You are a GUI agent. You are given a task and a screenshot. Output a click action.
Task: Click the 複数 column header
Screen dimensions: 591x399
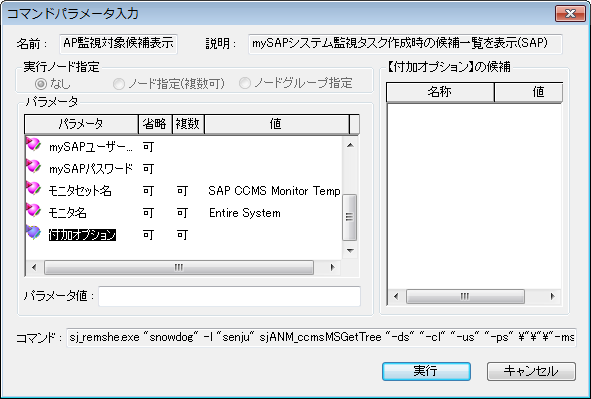[188, 124]
